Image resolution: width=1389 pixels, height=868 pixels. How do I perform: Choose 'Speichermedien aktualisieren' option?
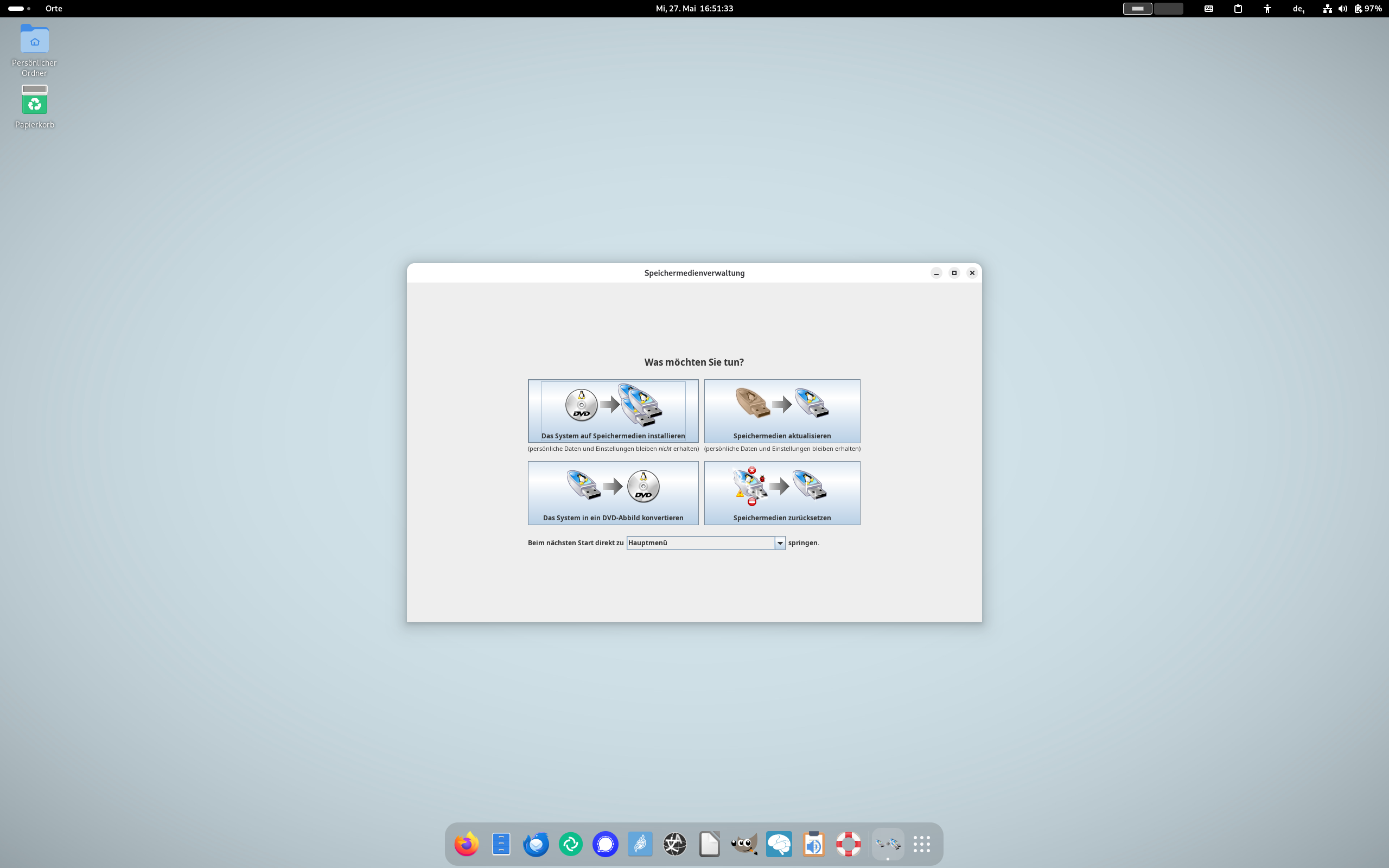[x=782, y=411]
